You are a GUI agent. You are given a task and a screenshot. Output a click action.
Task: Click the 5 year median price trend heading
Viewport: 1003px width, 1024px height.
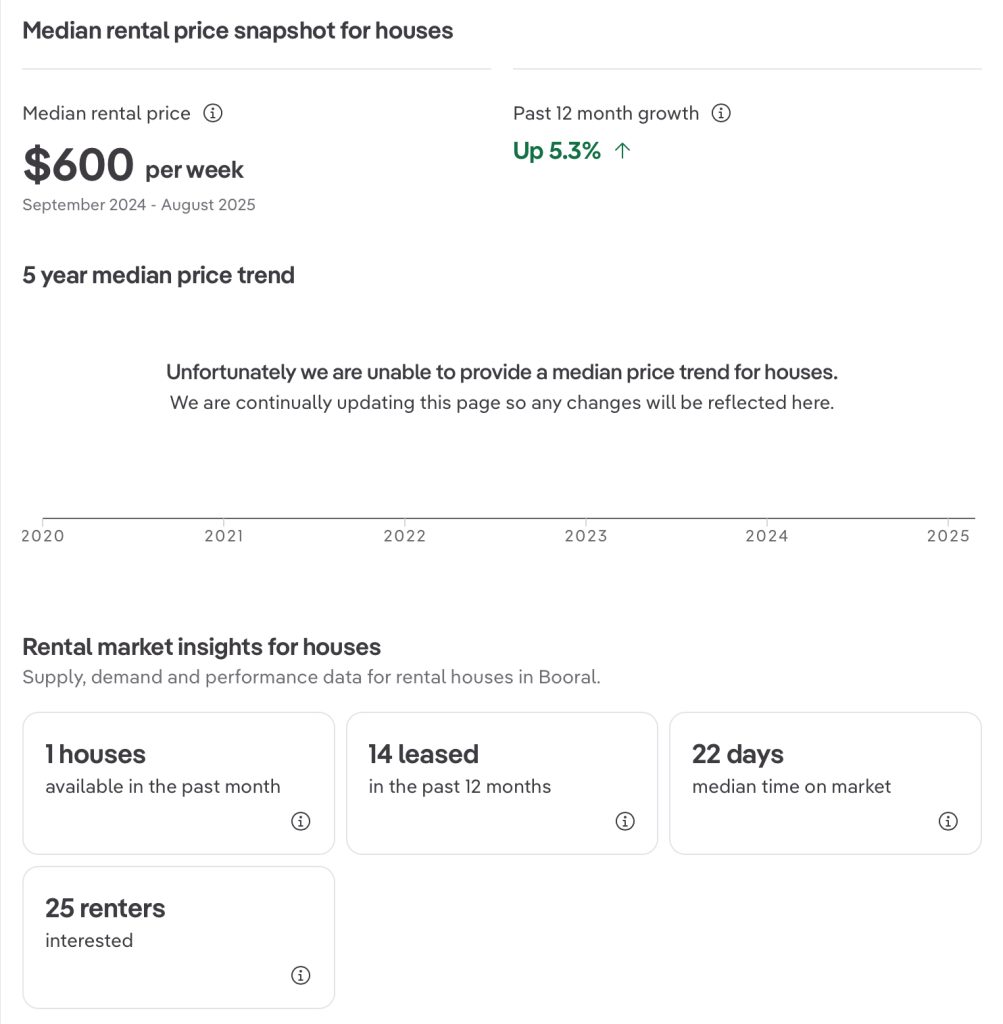(158, 275)
